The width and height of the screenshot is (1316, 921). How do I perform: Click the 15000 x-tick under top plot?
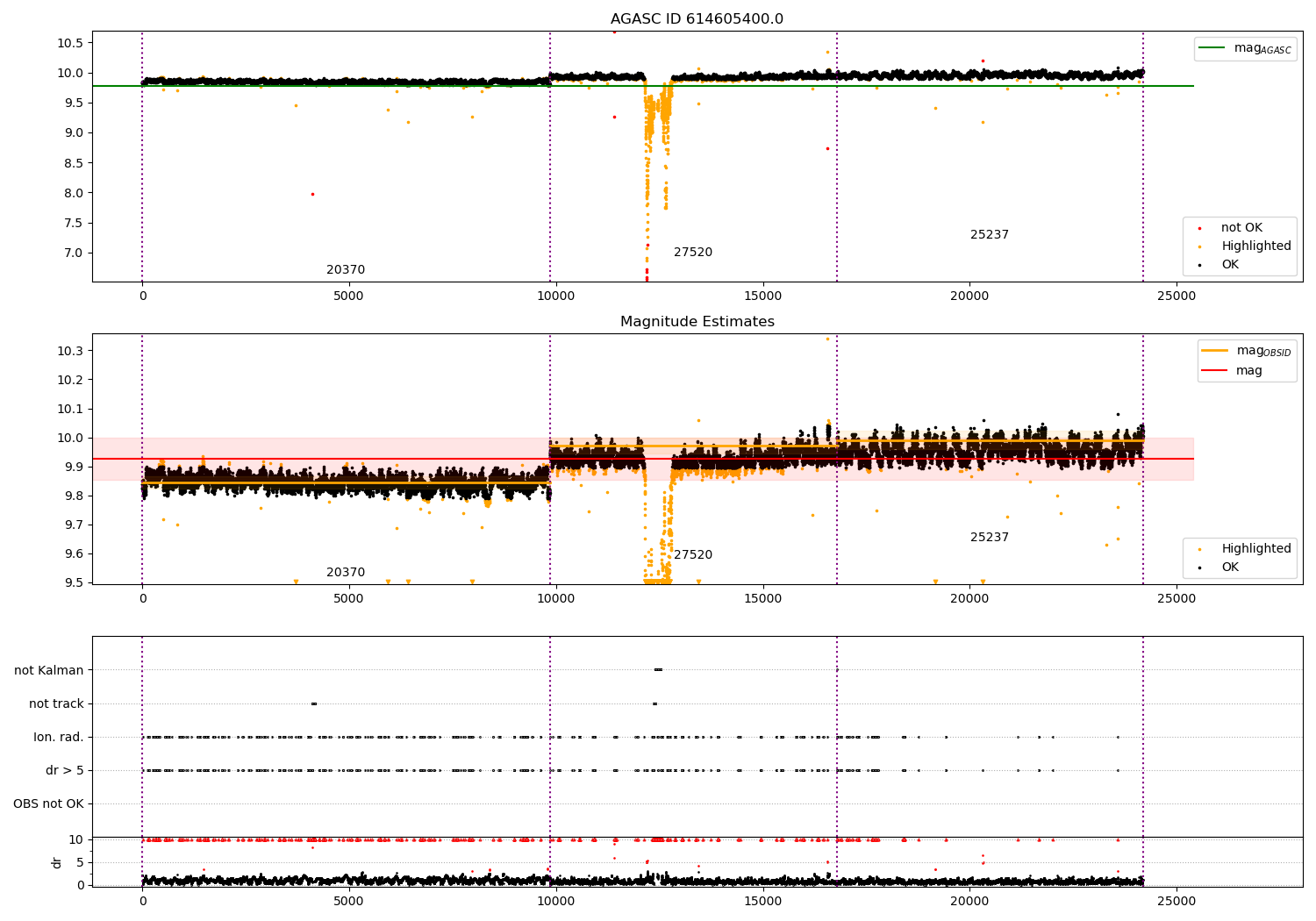(762, 296)
